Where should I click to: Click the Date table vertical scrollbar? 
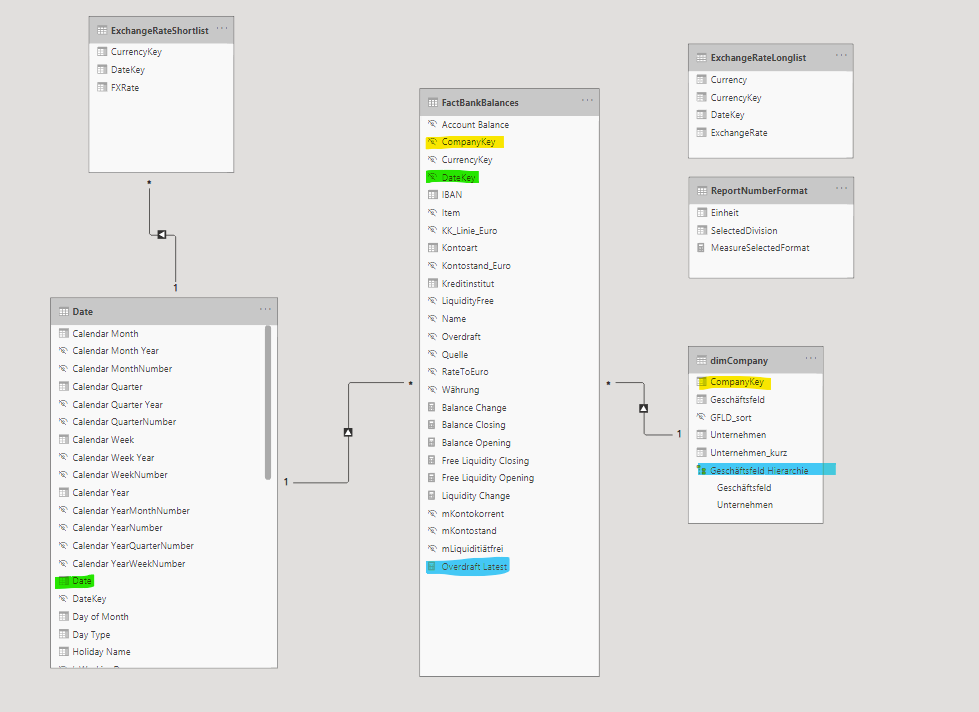coord(268,403)
